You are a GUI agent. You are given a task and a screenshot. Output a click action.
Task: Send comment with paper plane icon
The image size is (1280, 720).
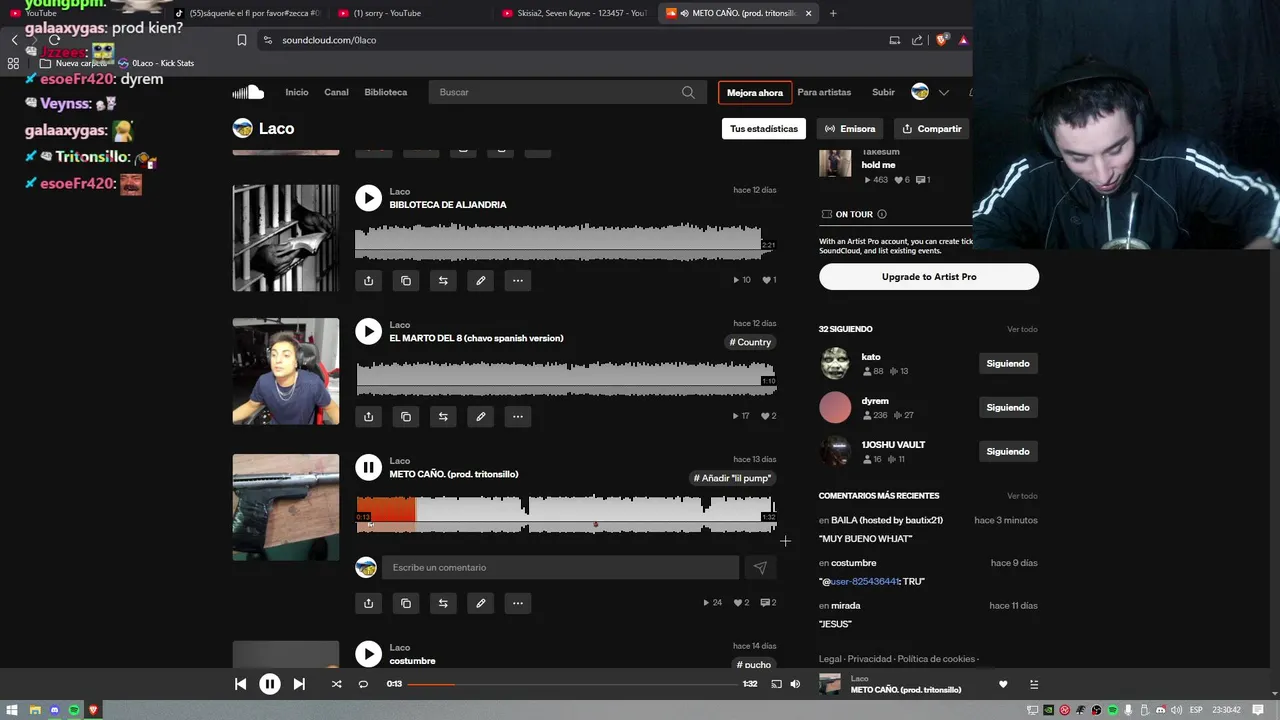(x=760, y=568)
